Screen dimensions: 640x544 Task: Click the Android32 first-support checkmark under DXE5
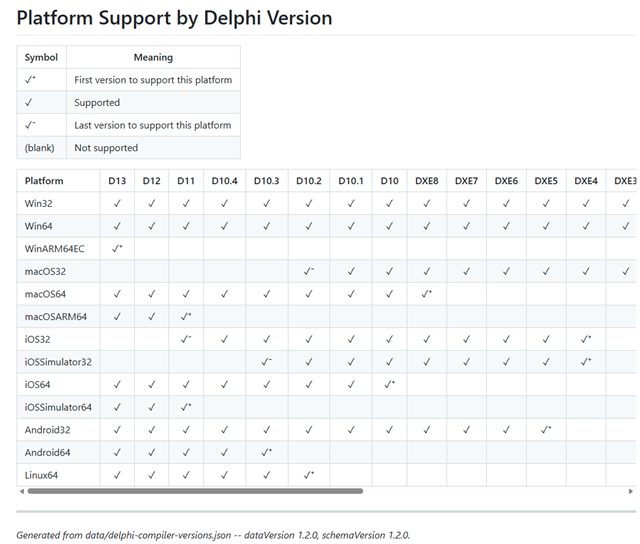[x=546, y=430]
